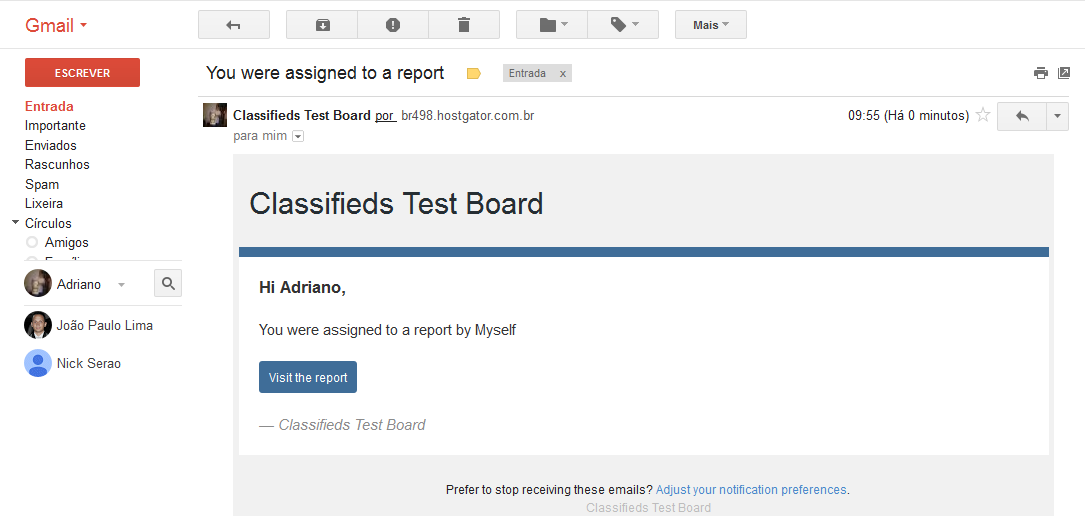1085x529 pixels.
Task: Archive this email
Action: tap(322, 25)
